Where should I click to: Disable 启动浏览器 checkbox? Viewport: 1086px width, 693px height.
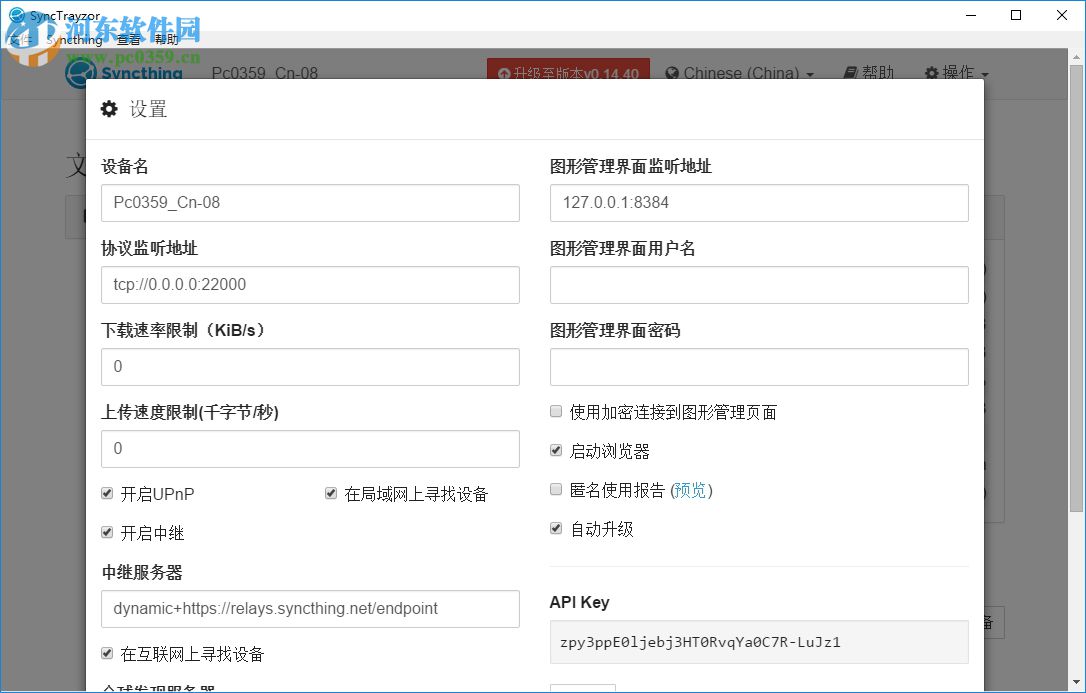pyautogui.click(x=555, y=450)
